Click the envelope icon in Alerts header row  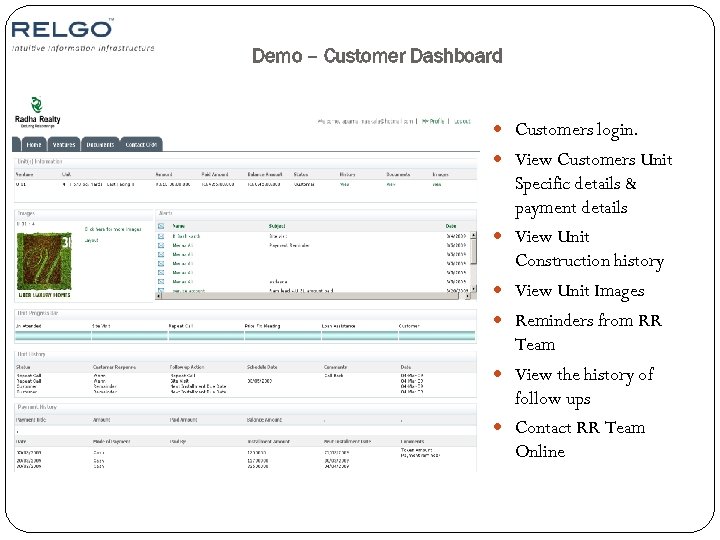[161, 226]
